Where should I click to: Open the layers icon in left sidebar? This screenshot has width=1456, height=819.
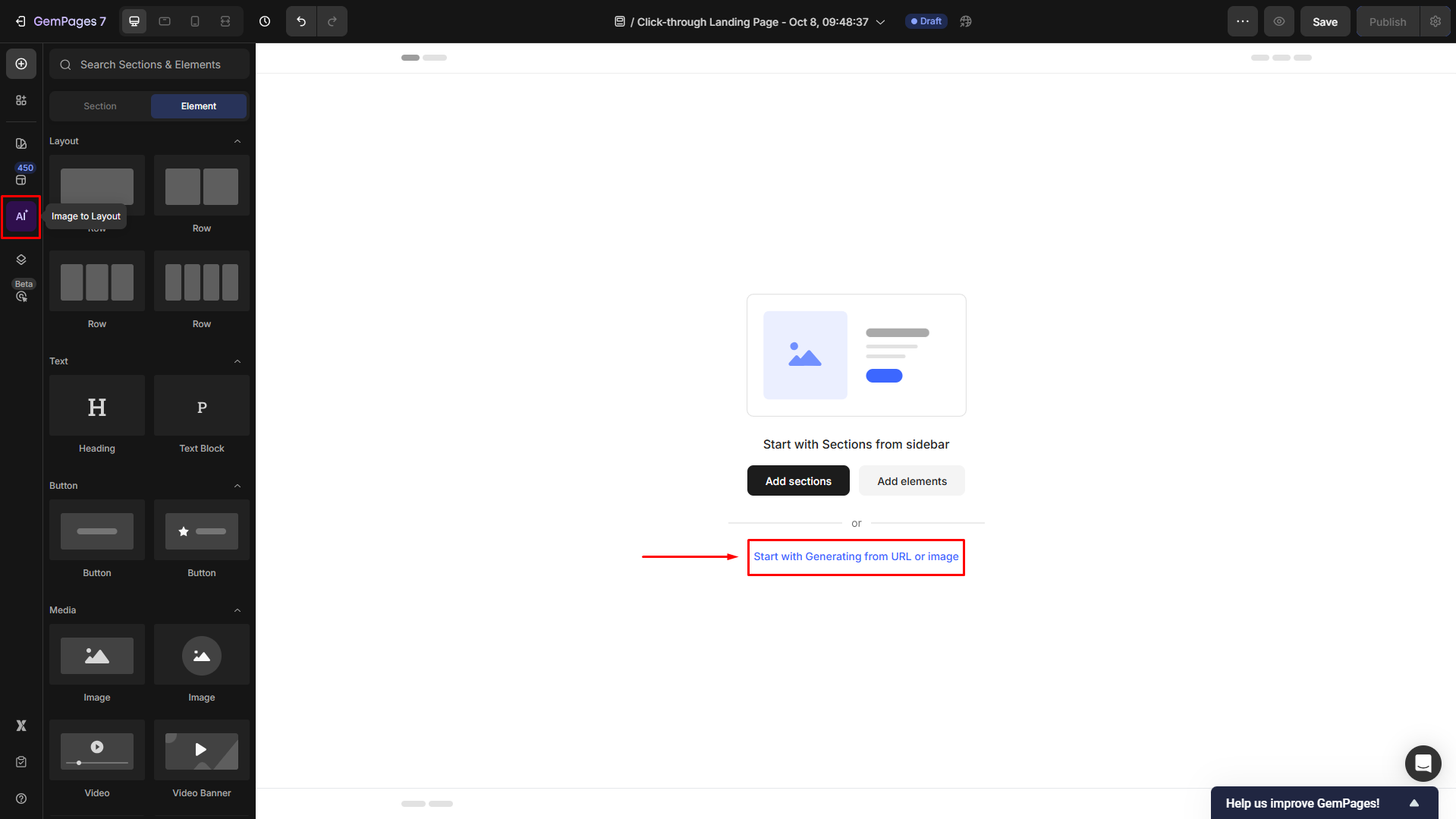[21, 260]
